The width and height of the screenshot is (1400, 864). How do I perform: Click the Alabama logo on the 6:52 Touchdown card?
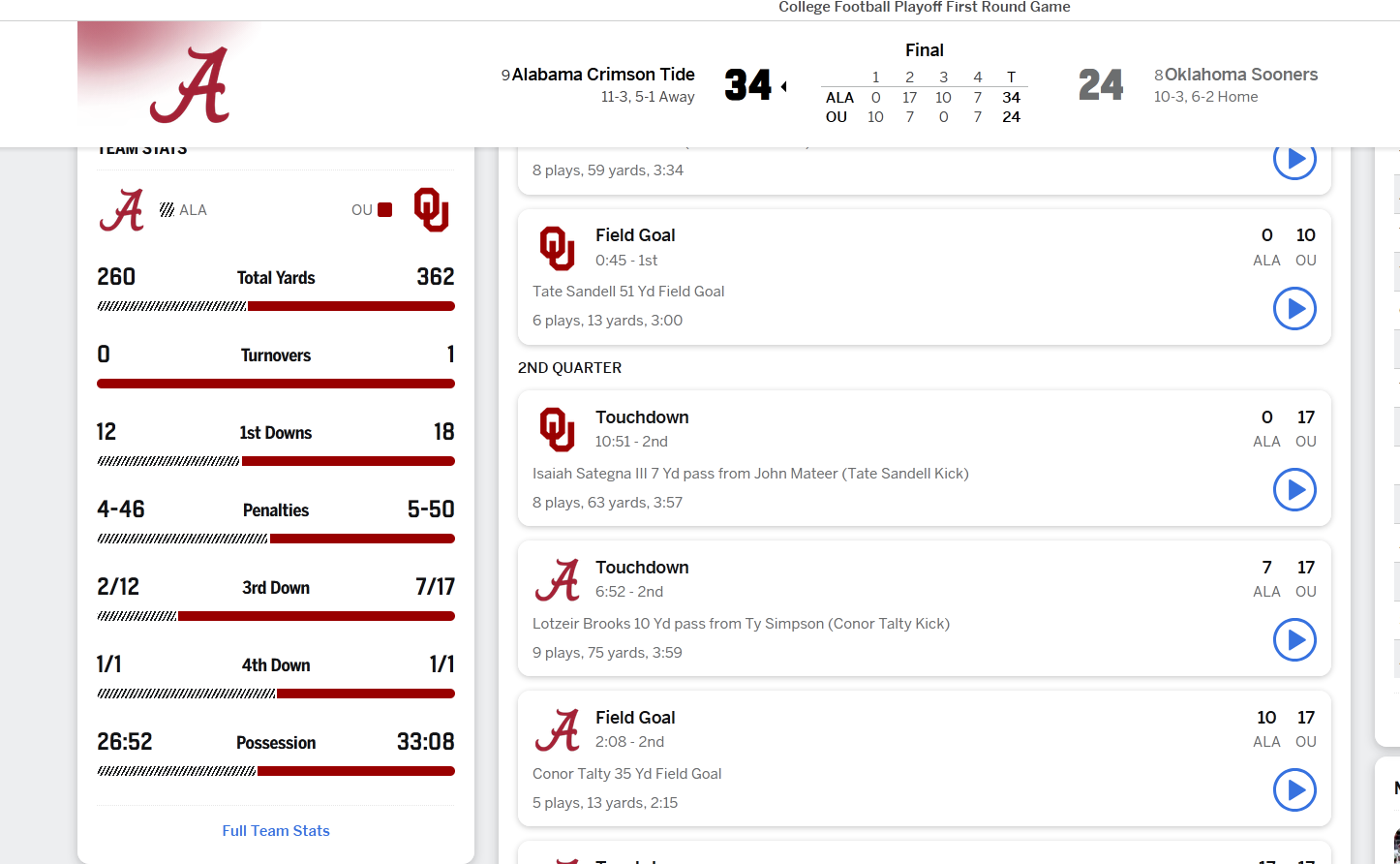558,579
